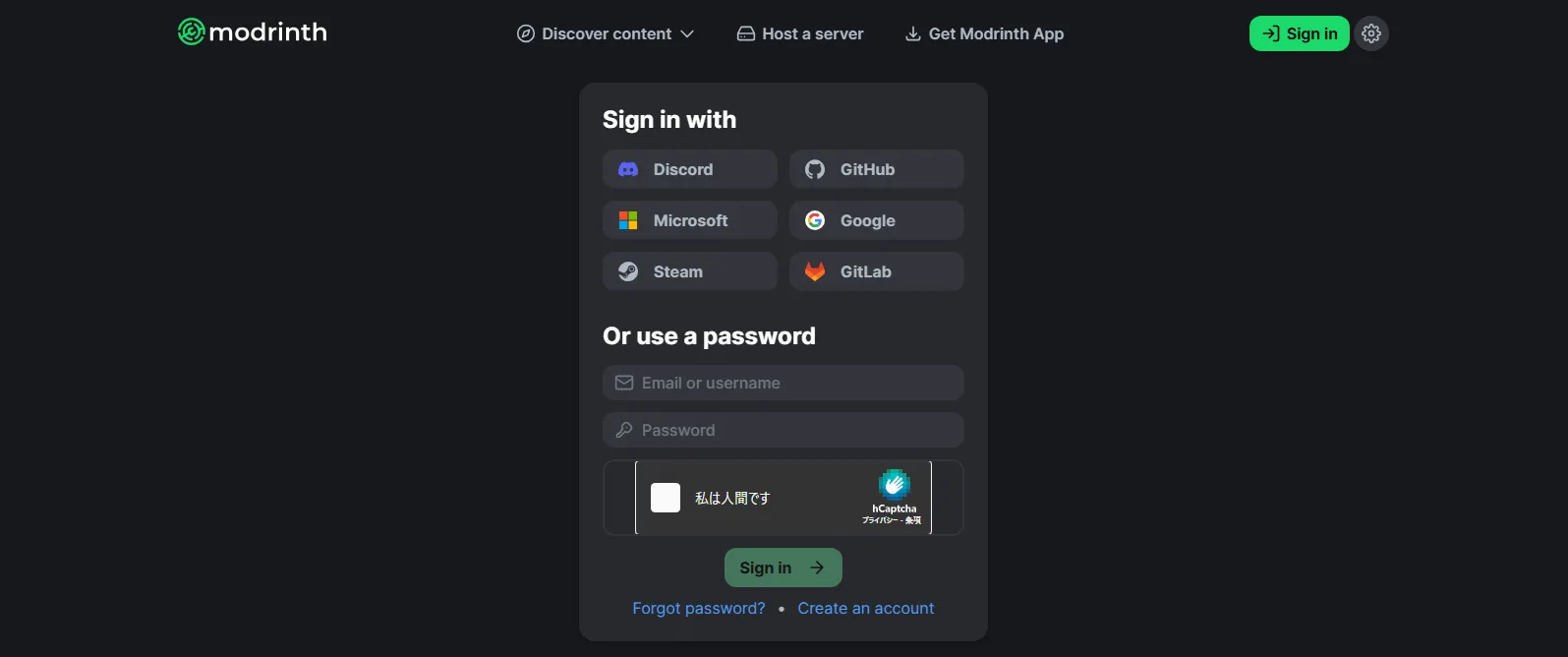Choose Google as the sign-in provider

[875, 219]
